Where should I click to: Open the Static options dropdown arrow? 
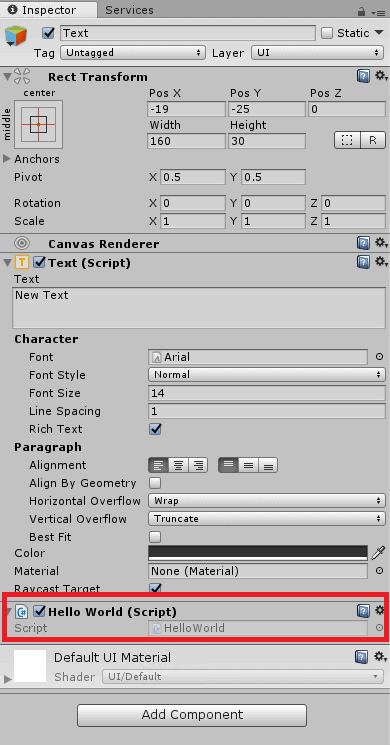click(x=379, y=32)
